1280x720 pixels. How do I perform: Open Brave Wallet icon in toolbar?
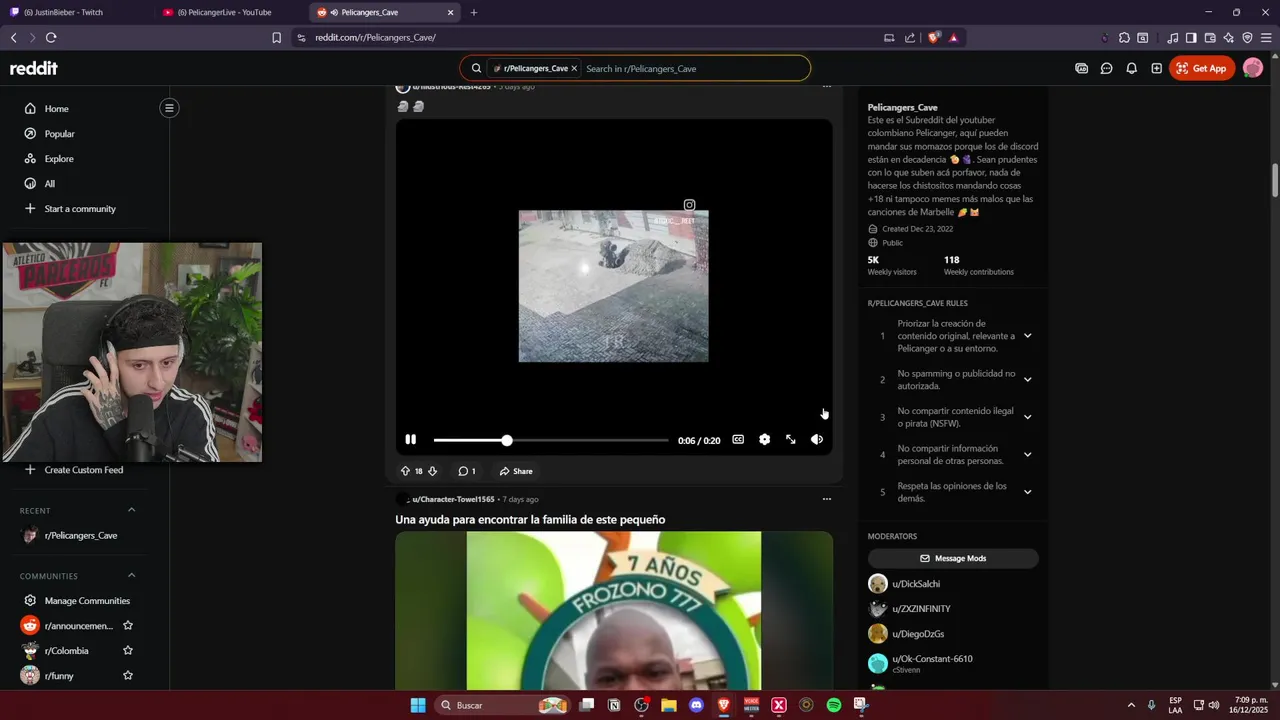click(x=1210, y=38)
